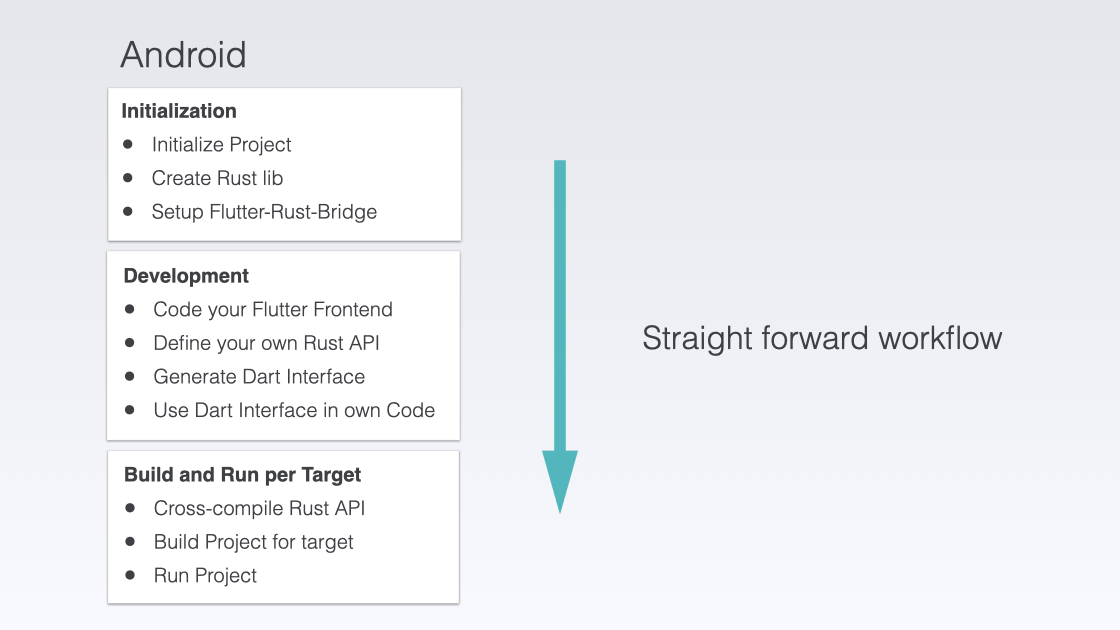Click the bullet dot before Initialize Project
This screenshot has height=630, width=1120.
tap(128, 144)
